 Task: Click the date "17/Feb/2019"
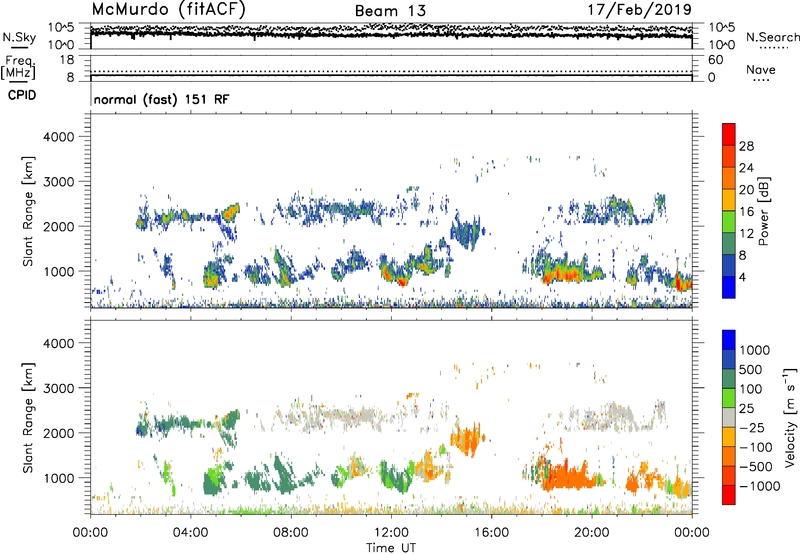(x=640, y=10)
